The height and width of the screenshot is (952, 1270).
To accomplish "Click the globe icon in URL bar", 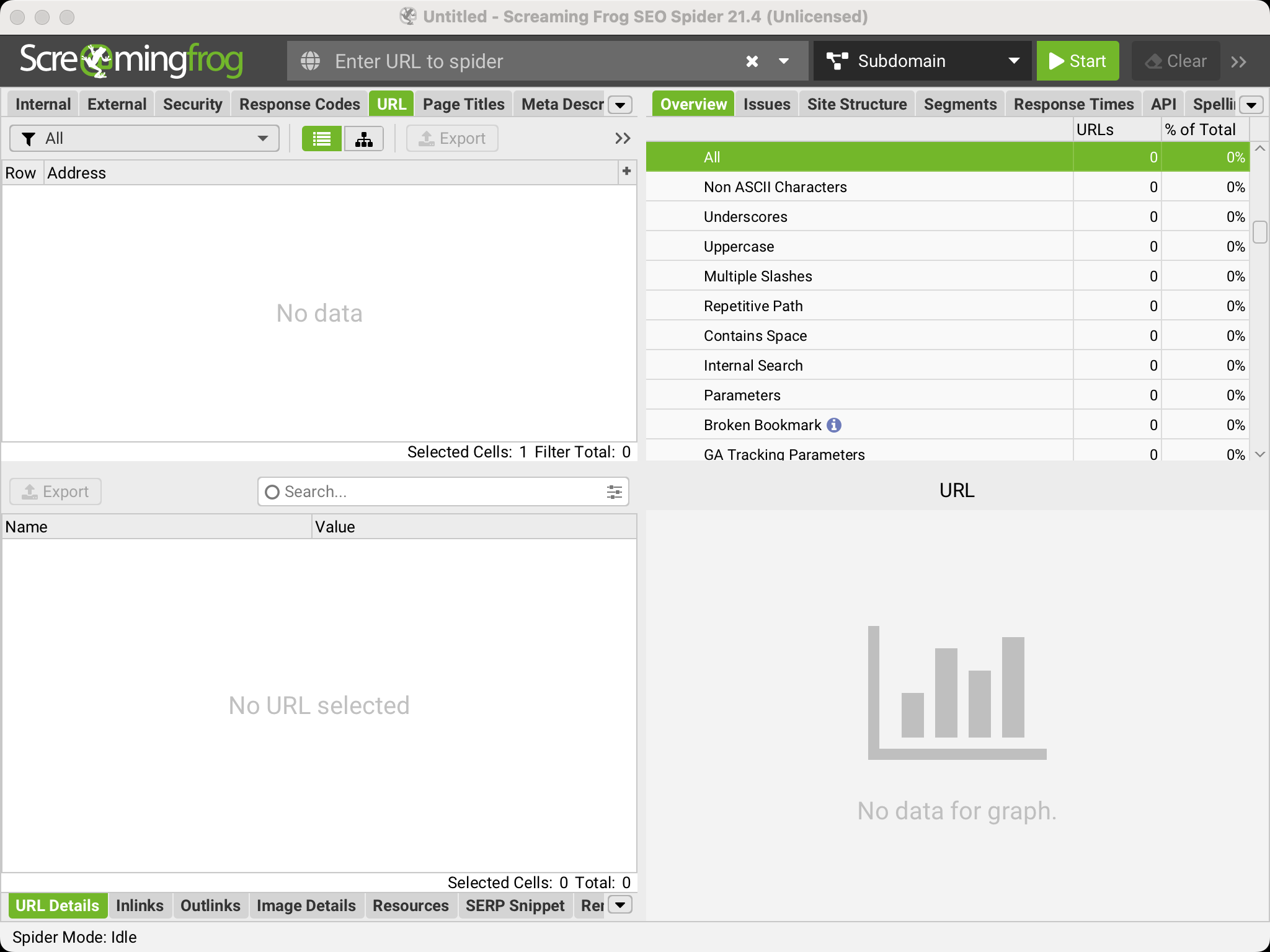I will 311,61.
